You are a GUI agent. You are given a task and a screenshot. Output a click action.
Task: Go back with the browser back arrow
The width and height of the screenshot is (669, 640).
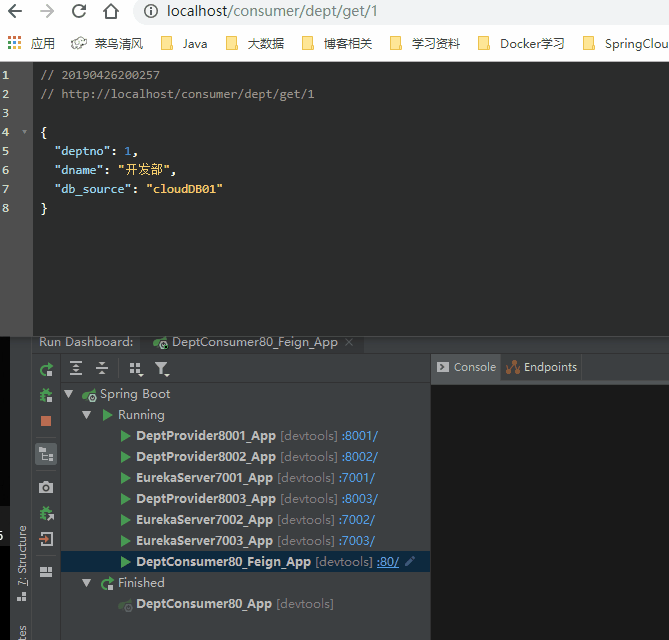15,11
